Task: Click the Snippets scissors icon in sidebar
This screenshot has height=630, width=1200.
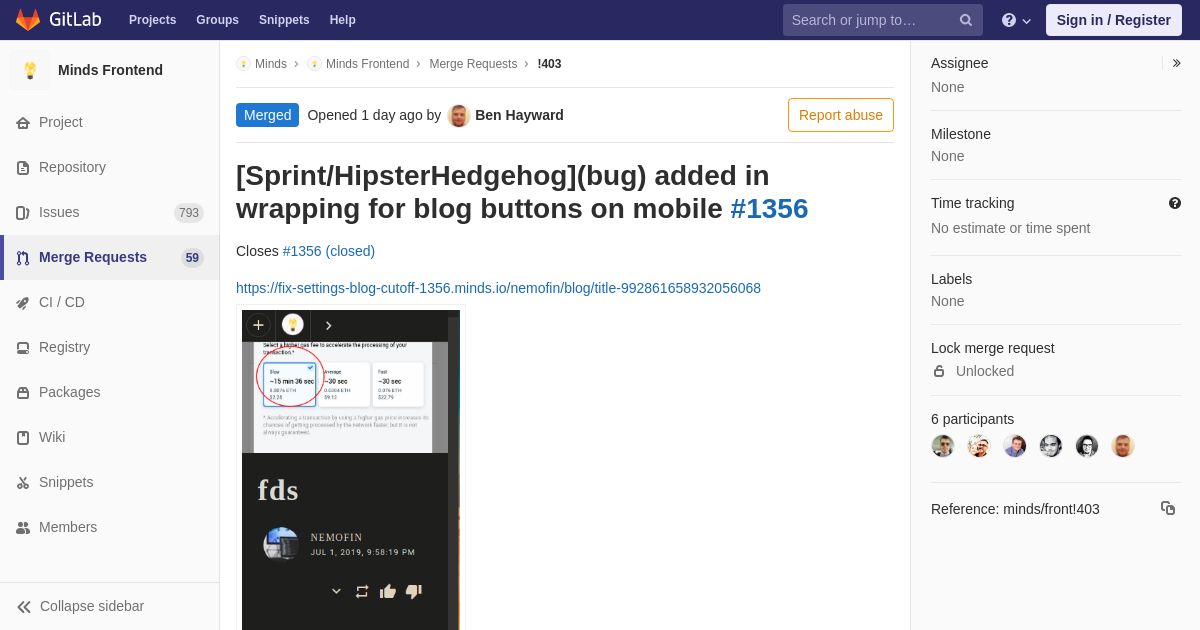Action: click(23, 483)
